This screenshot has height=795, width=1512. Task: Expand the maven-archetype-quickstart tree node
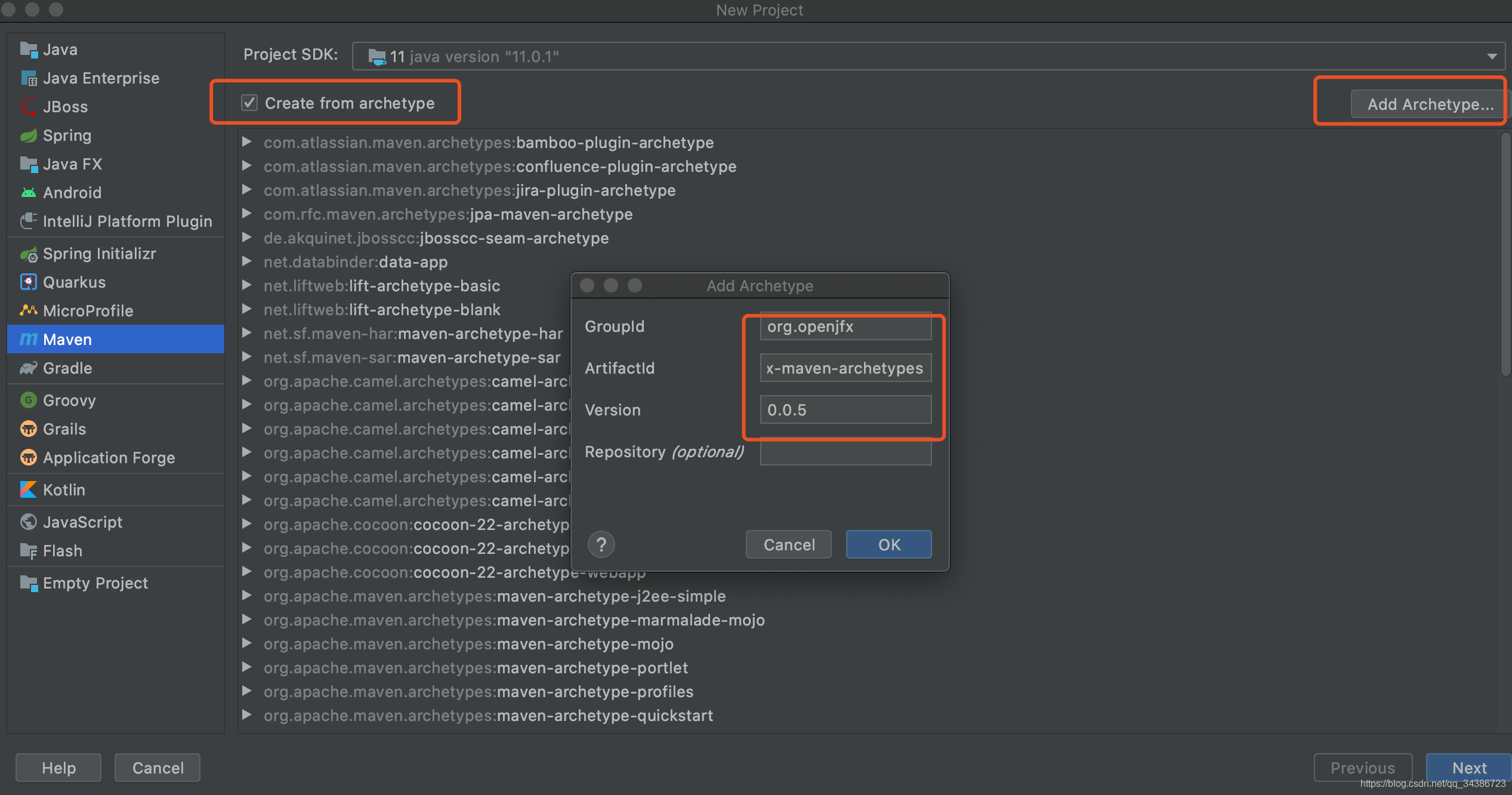pos(246,715)
